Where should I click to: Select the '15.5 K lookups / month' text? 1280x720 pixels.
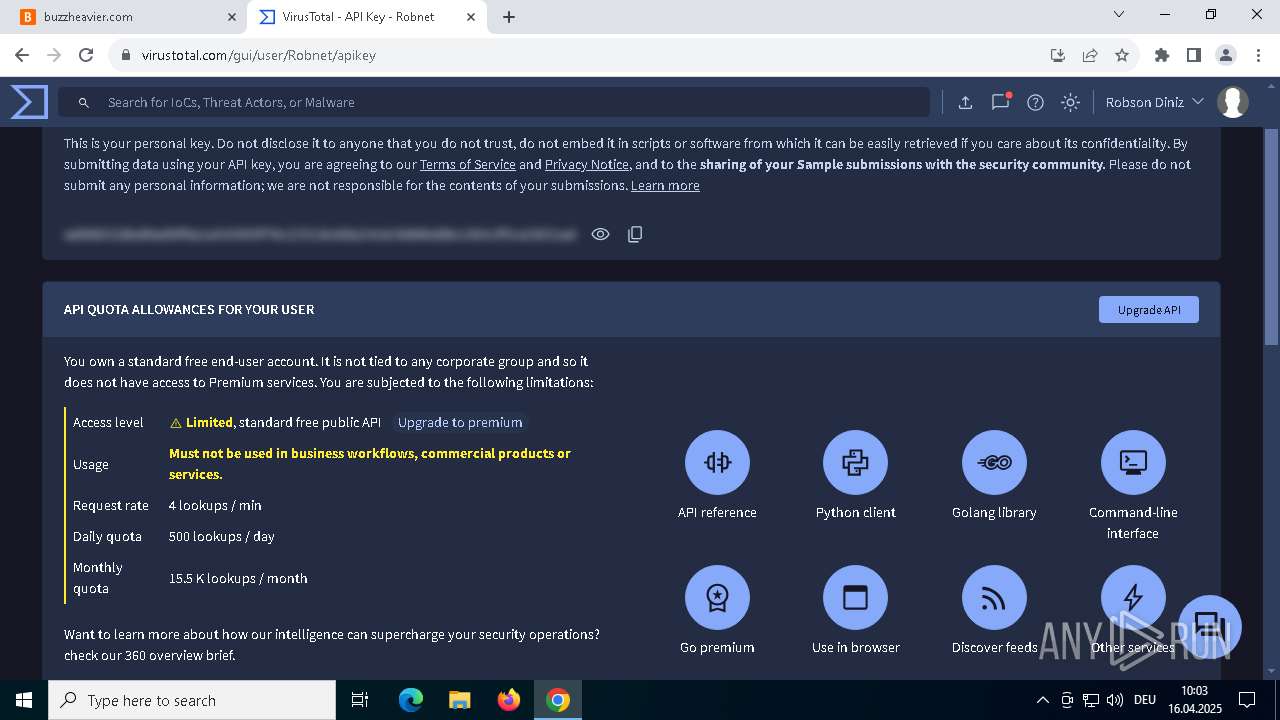(238, 578)
